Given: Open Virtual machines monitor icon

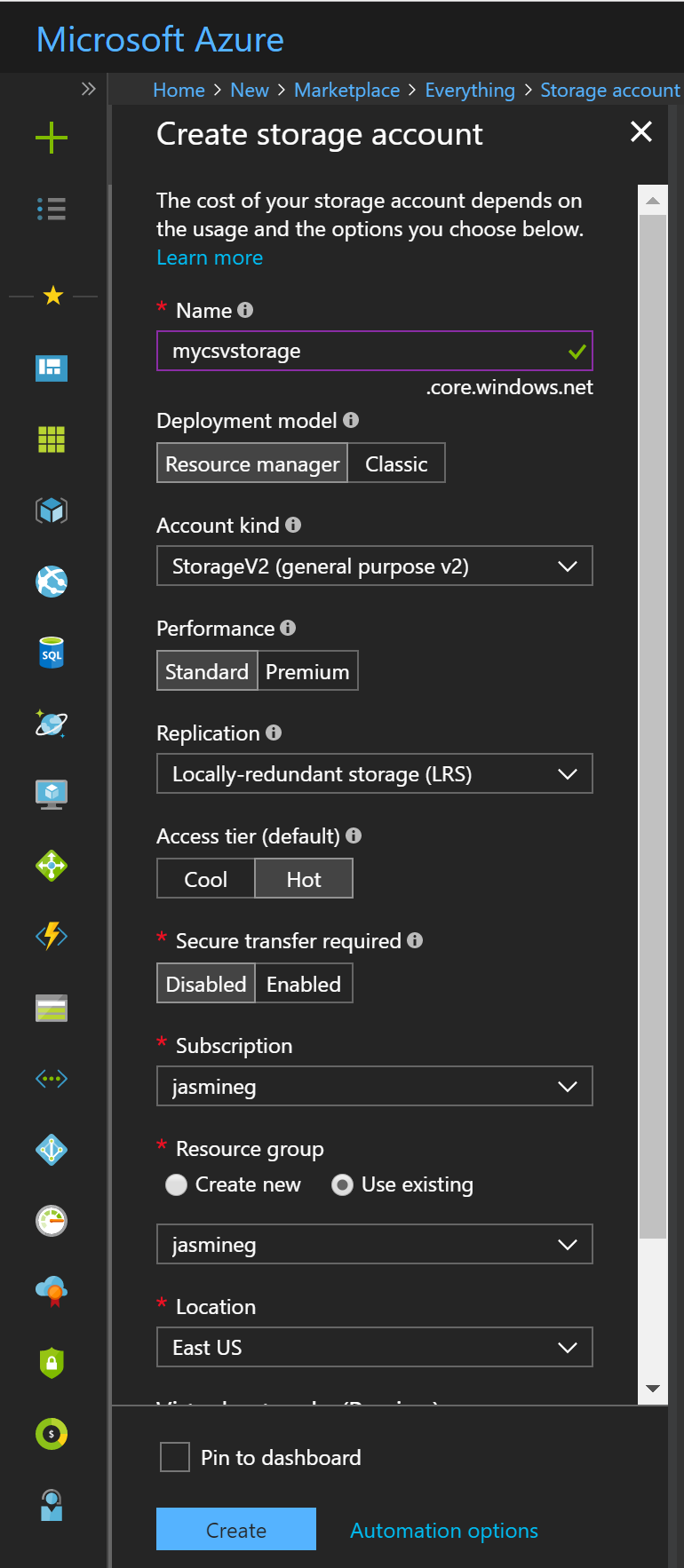Looking at the screenshot, I should pyautogui.click(x=52, y=794).
